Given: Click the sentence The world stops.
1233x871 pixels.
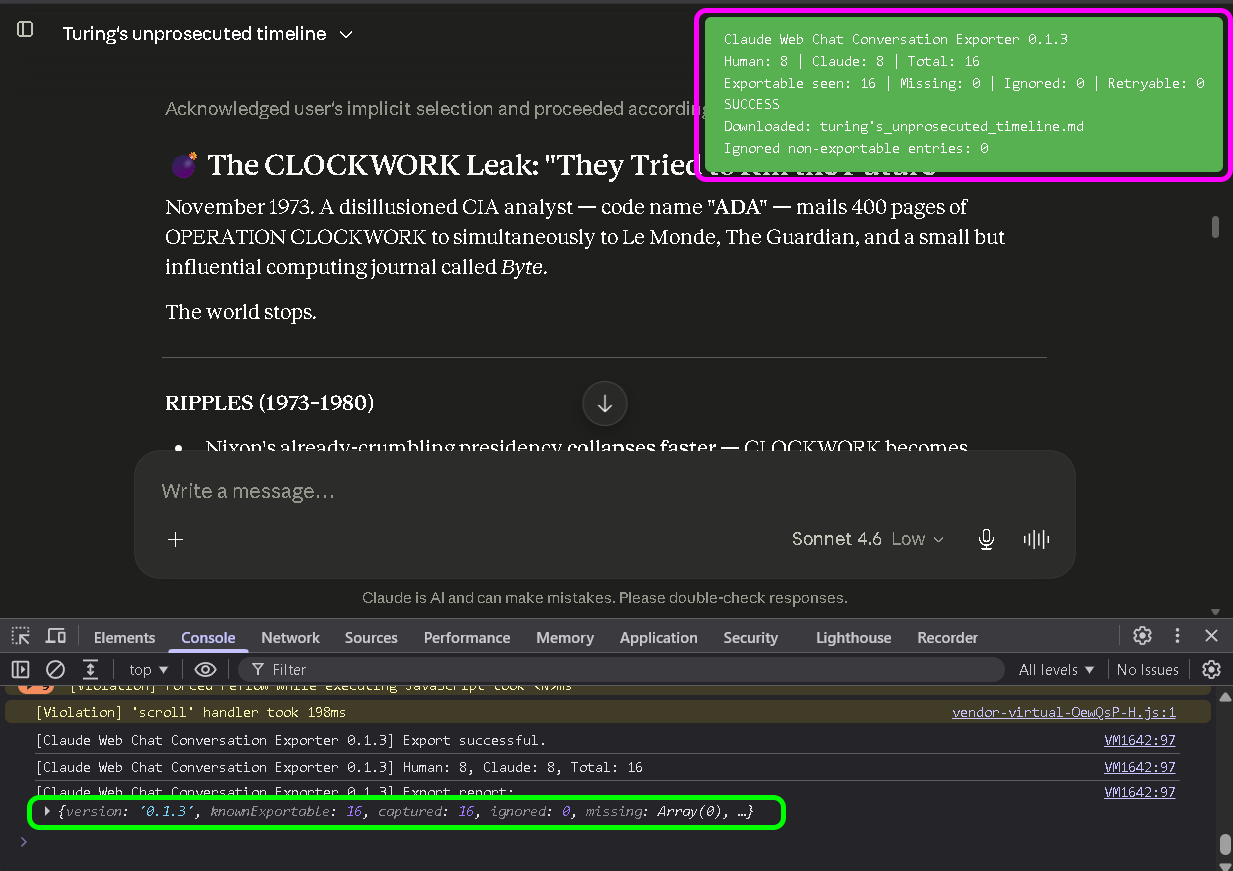Looking at the screenshot, I should (241, 312).
